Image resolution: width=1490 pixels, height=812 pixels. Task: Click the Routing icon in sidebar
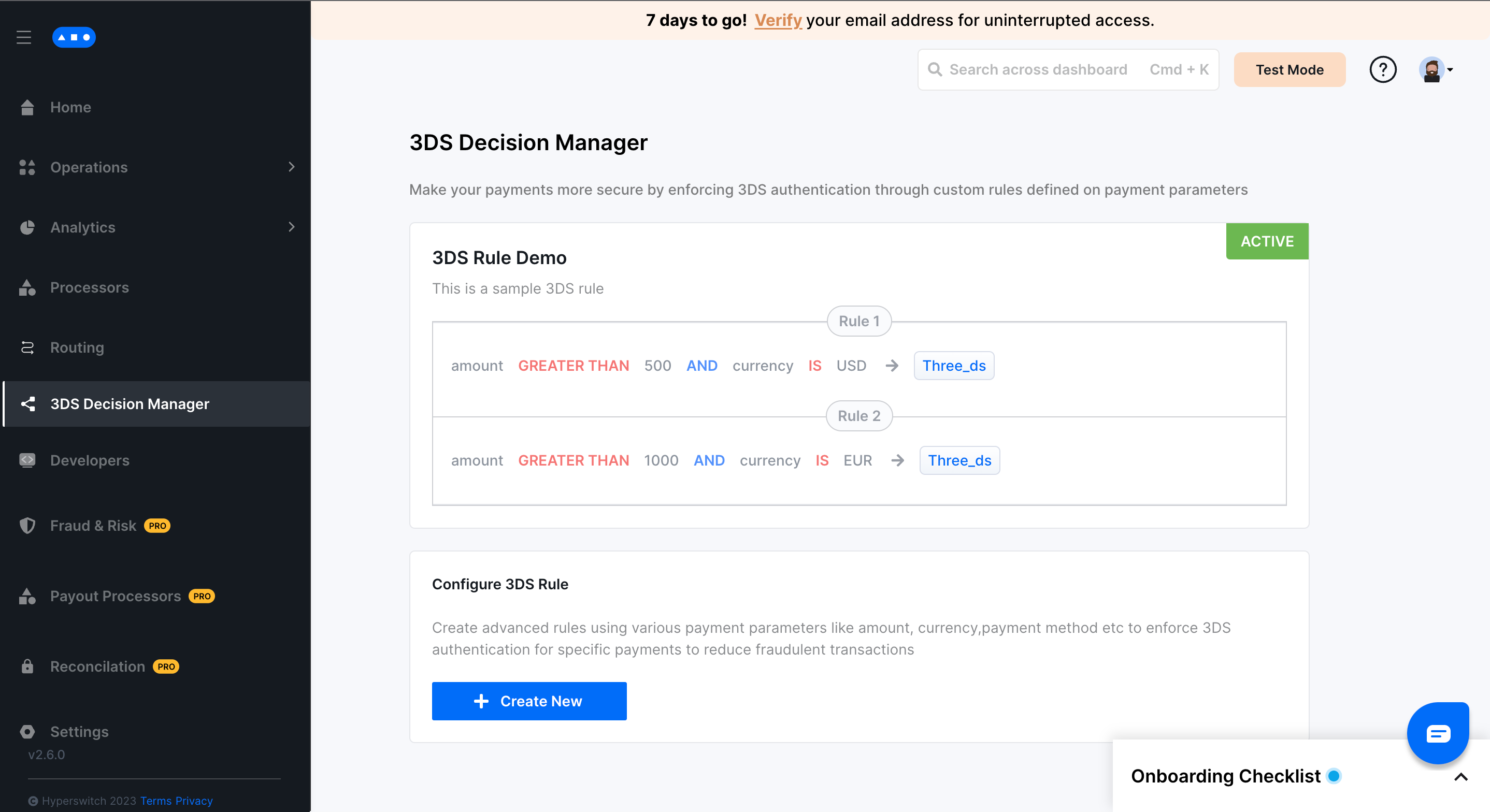click(x=27, y=347)
